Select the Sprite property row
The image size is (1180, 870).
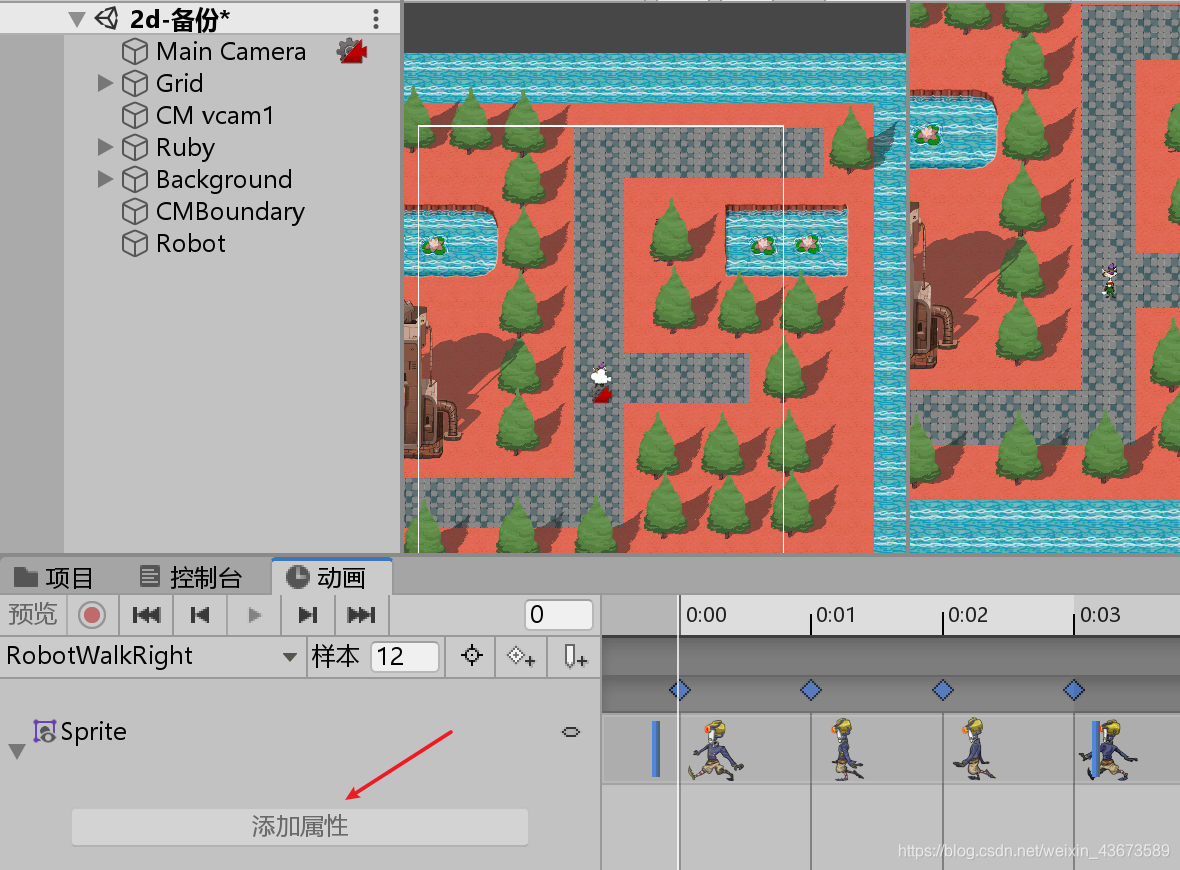(x=301, y=732)
